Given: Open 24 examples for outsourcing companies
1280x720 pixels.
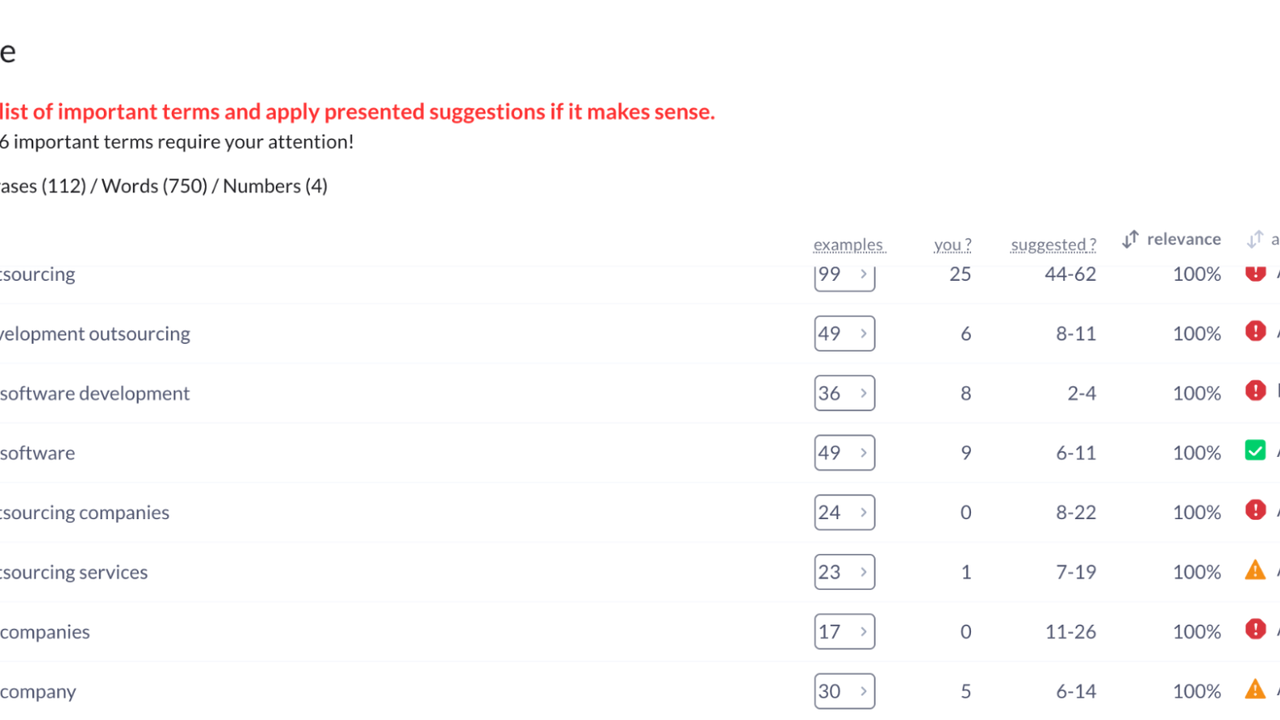Looking at the screenshot, I should 844,513.
